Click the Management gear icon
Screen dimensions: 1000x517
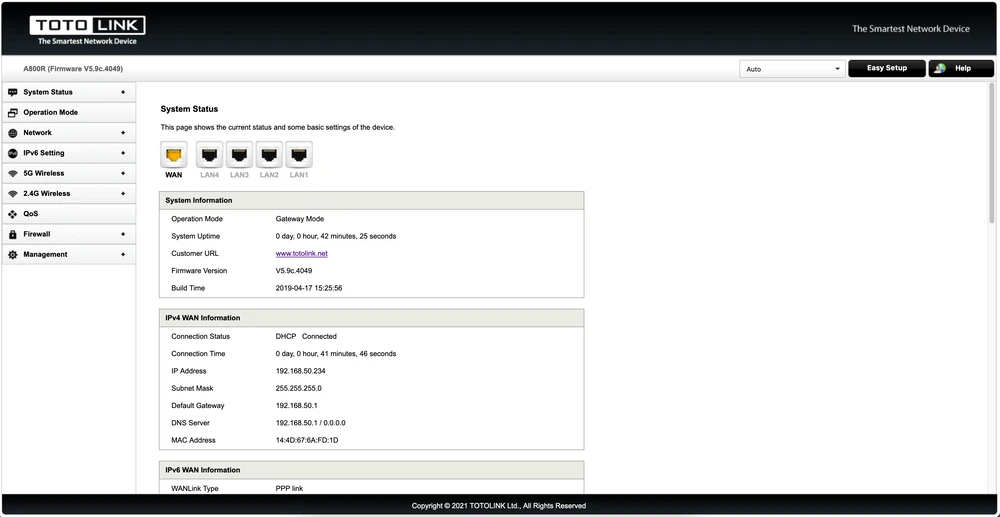[x=13, y=254]
